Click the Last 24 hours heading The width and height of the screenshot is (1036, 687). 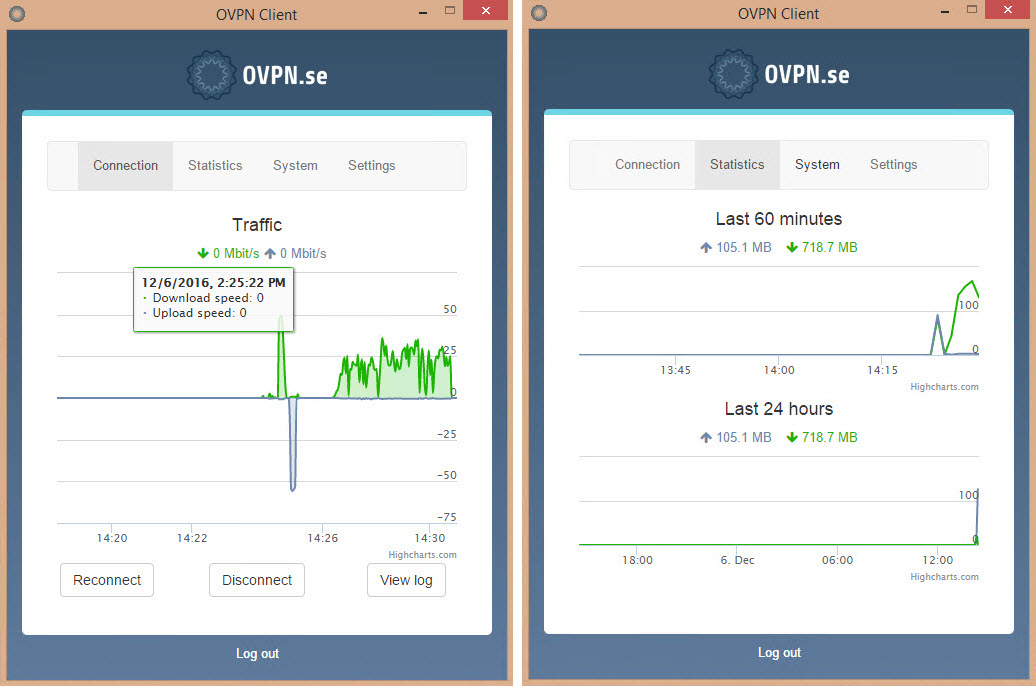coord(779,409)
